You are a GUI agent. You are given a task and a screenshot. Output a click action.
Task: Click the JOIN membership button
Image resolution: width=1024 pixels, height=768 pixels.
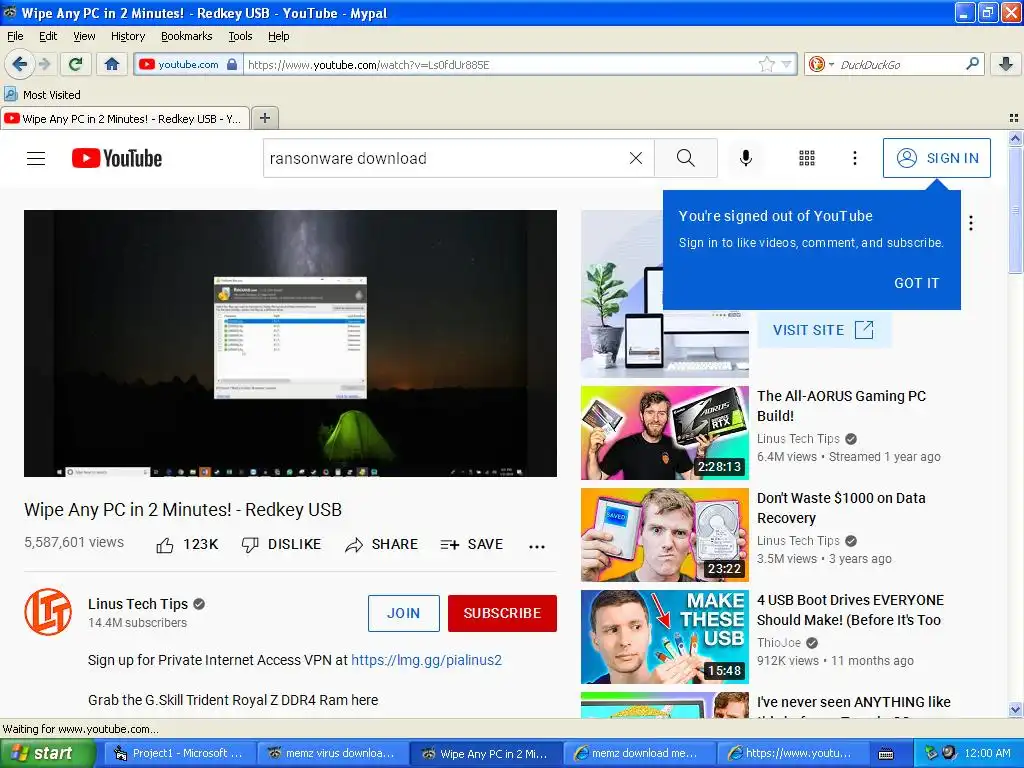point(404,613)
